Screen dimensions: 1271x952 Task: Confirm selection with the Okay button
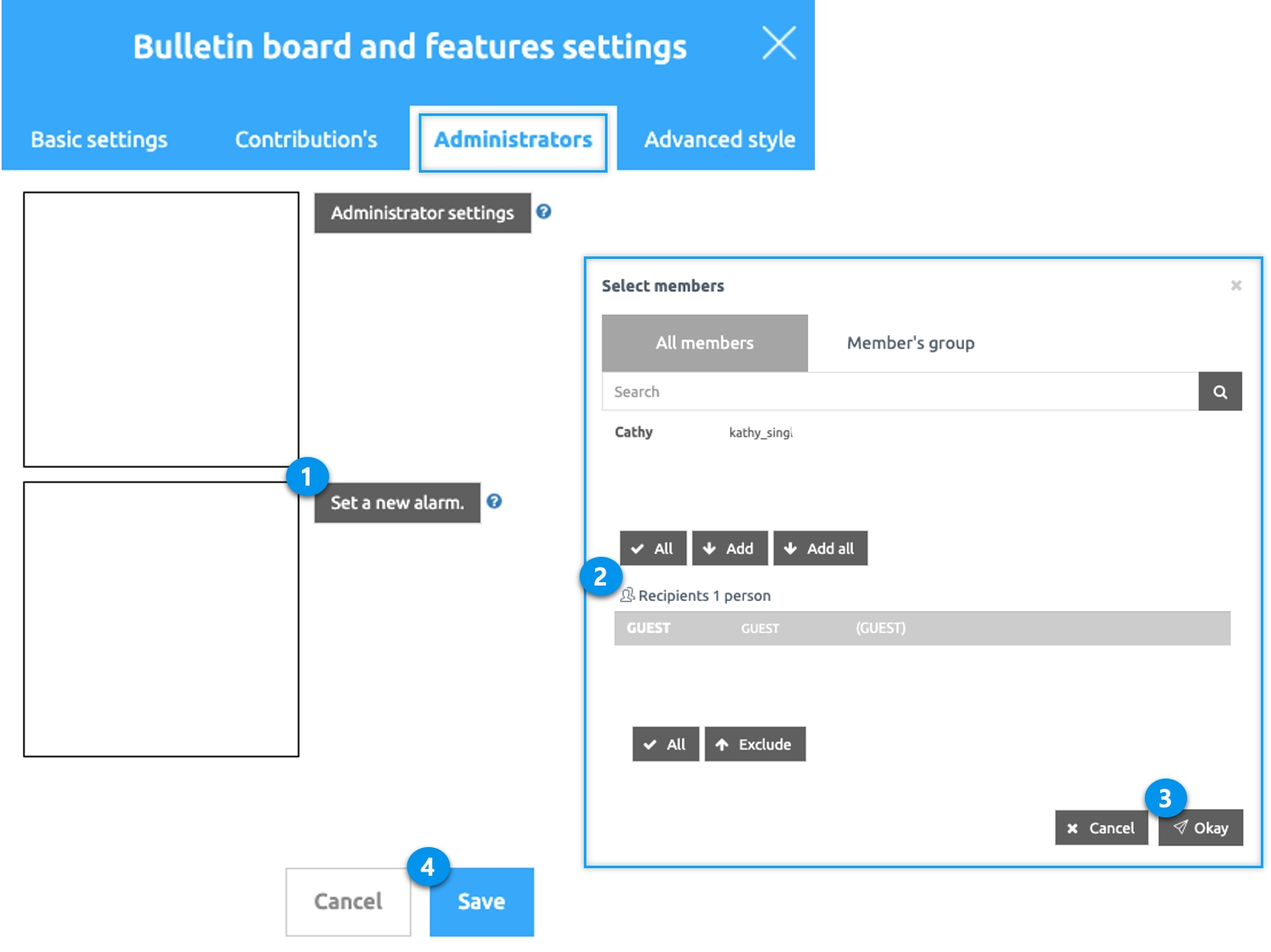pyautogui.click(x=1201, y=828)
